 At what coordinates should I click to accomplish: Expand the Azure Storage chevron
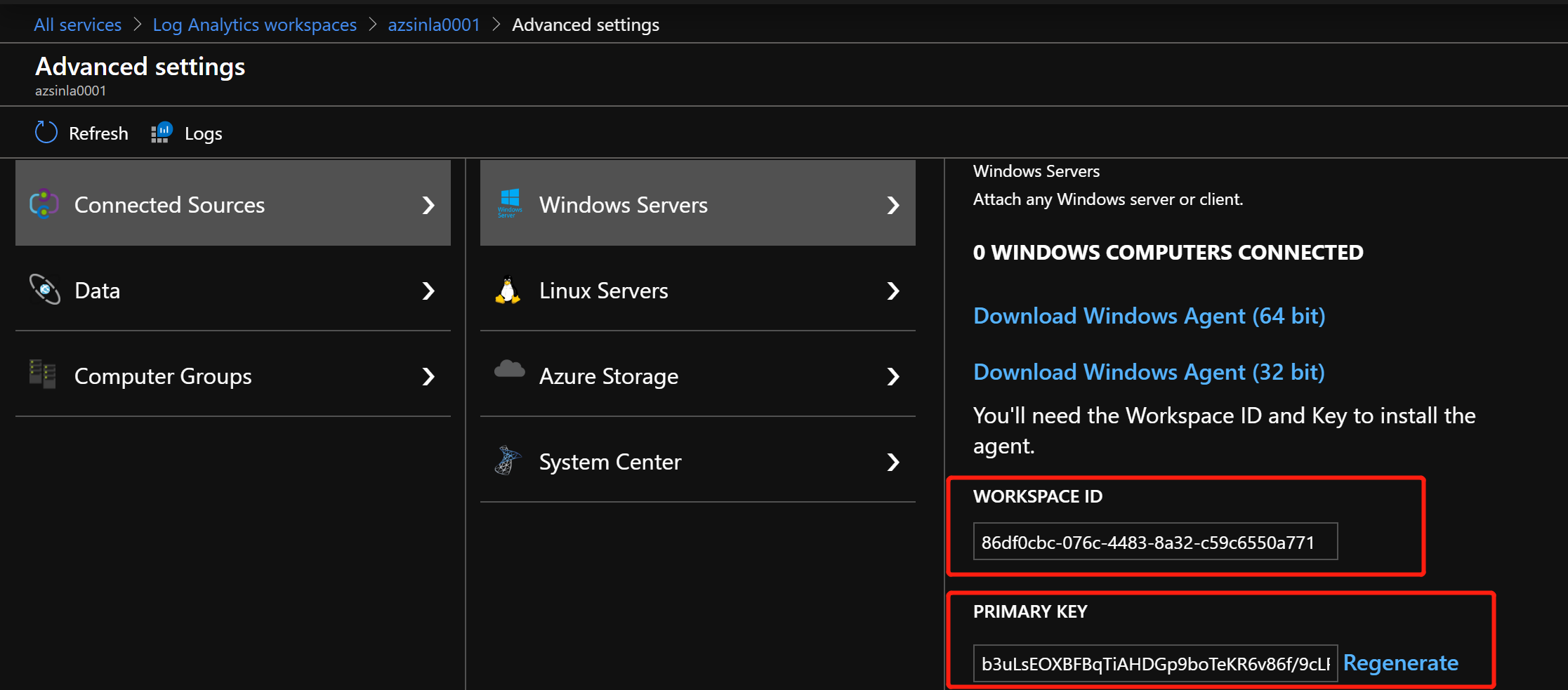(893, 376)
